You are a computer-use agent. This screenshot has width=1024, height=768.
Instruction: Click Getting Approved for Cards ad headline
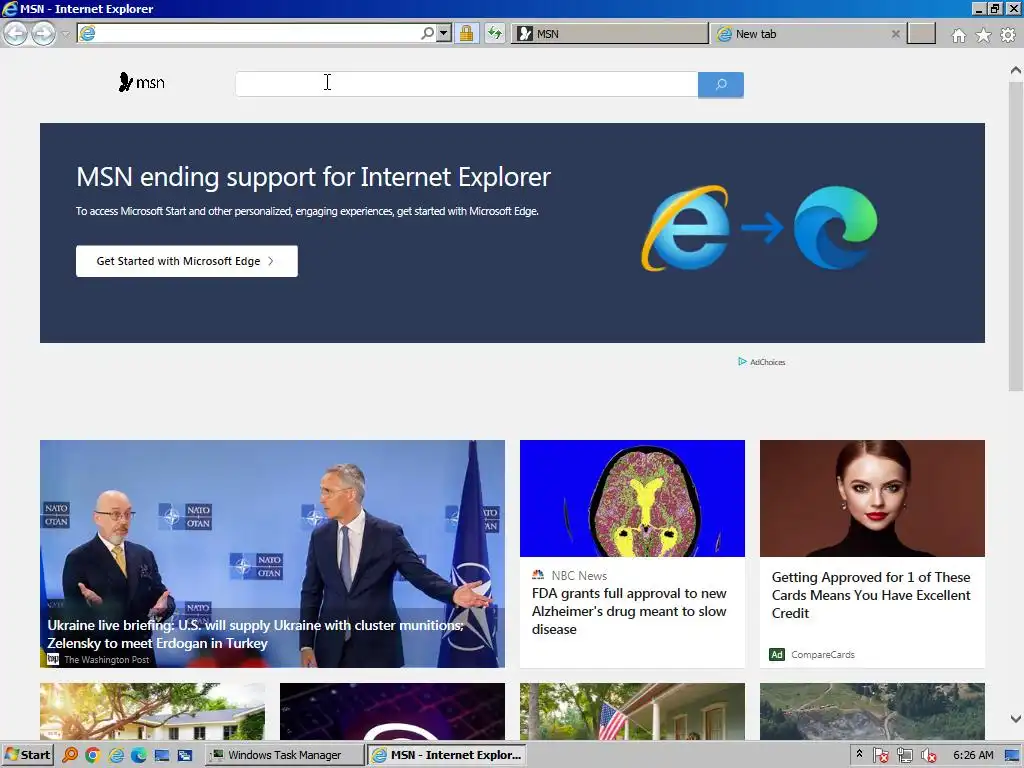[871, 595]
